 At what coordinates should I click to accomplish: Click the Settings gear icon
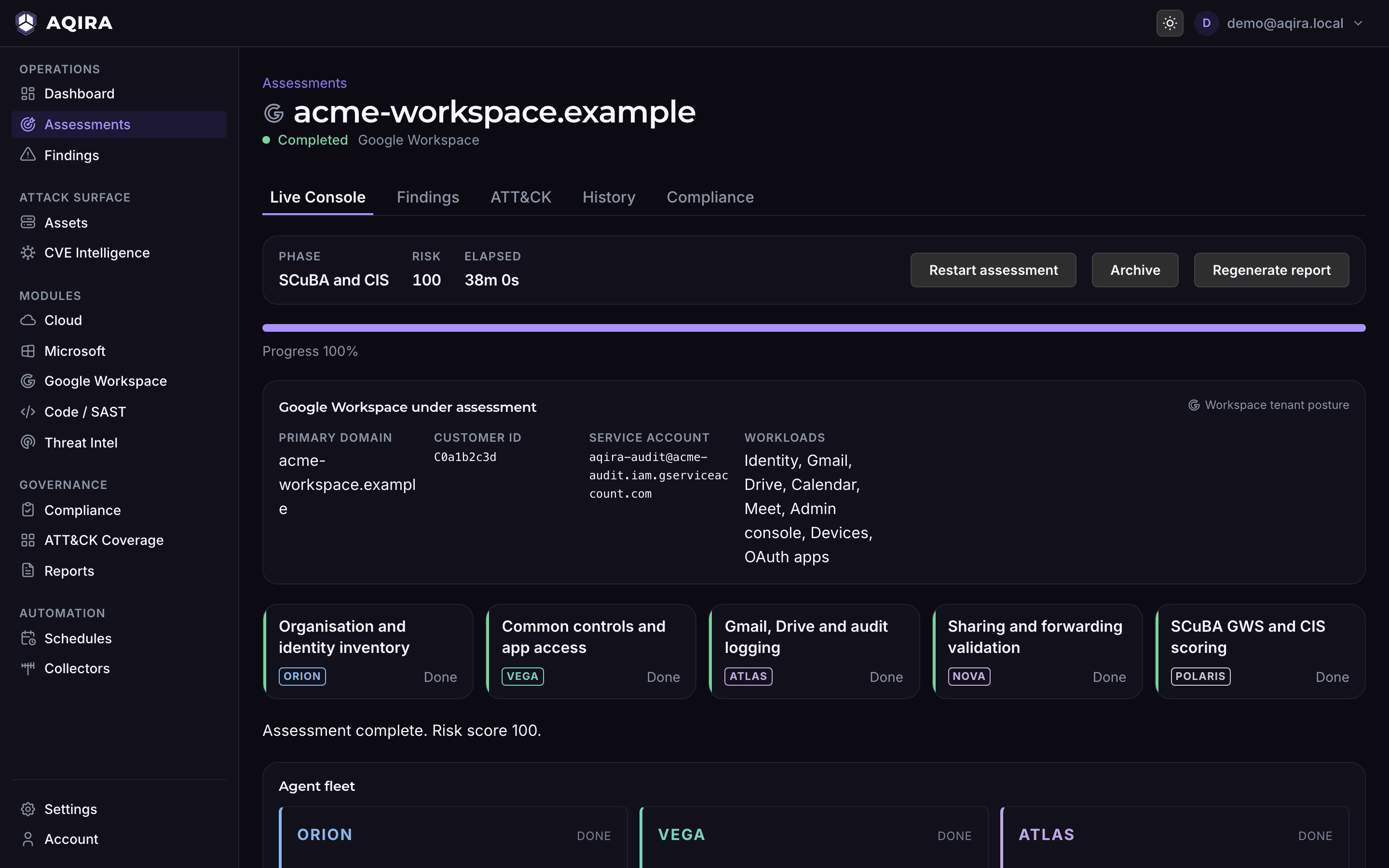(x=27, y=809)
